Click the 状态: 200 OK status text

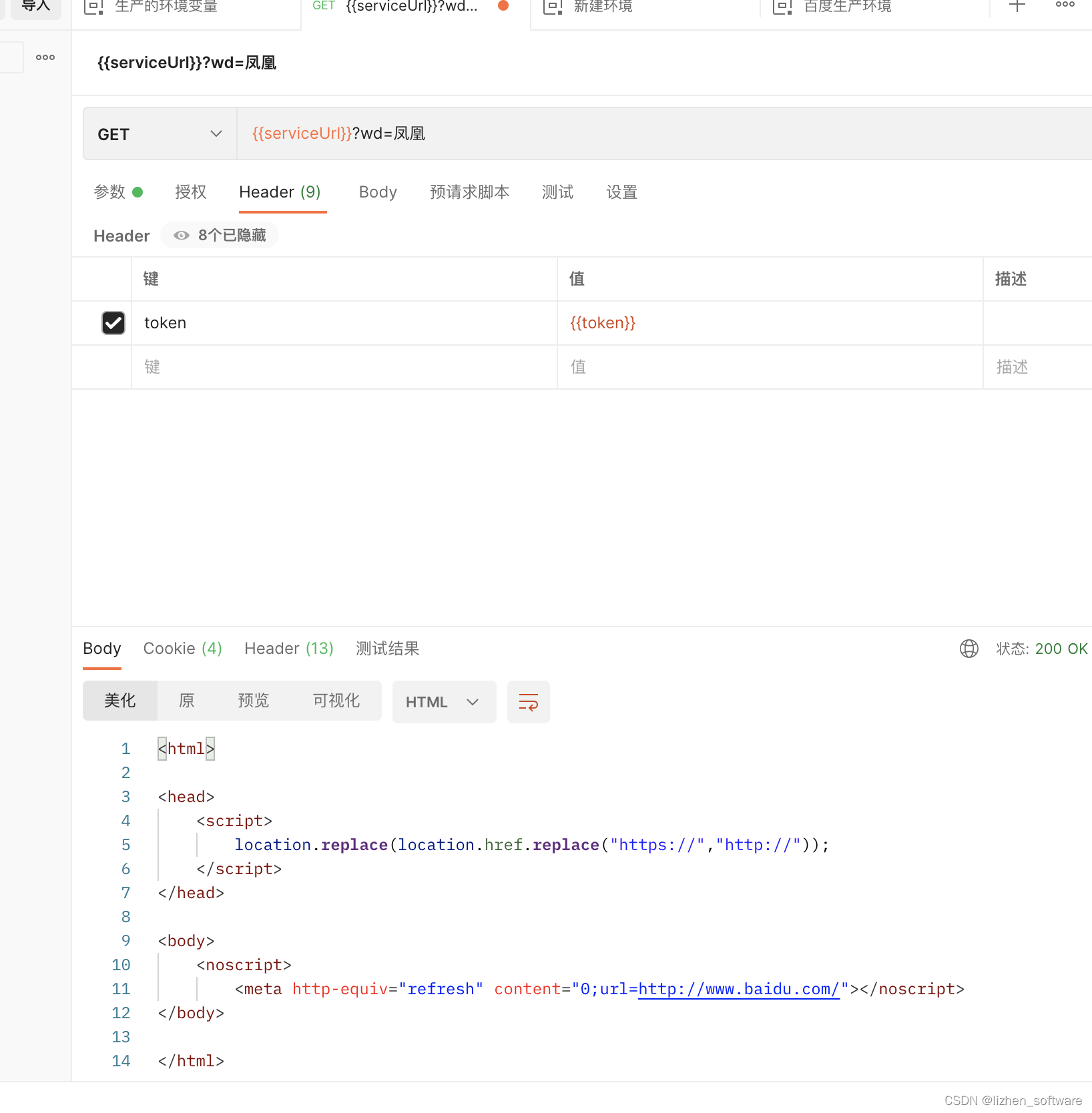(x=1041, y=649)
